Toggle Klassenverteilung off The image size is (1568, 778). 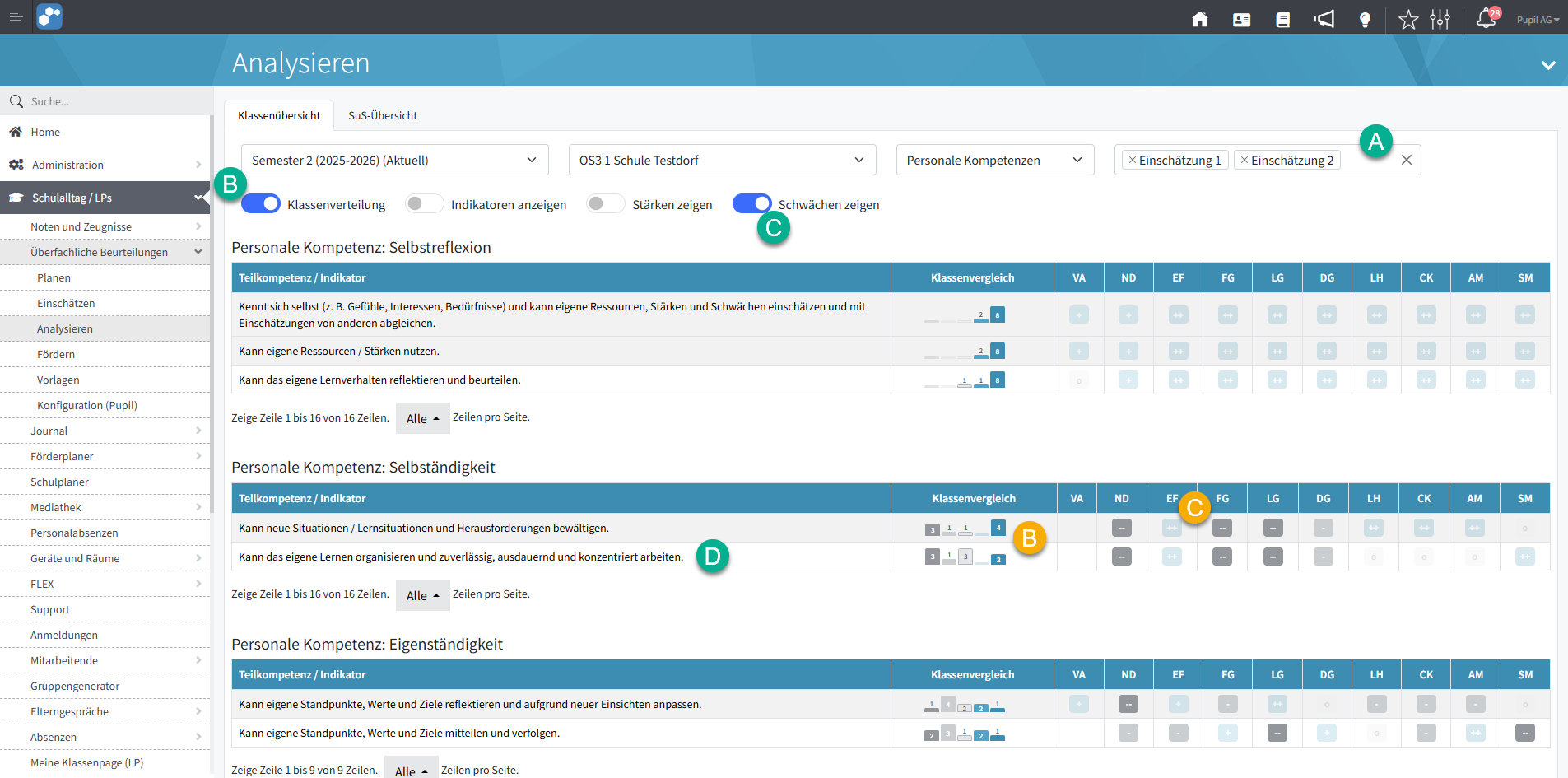point(261,203)
